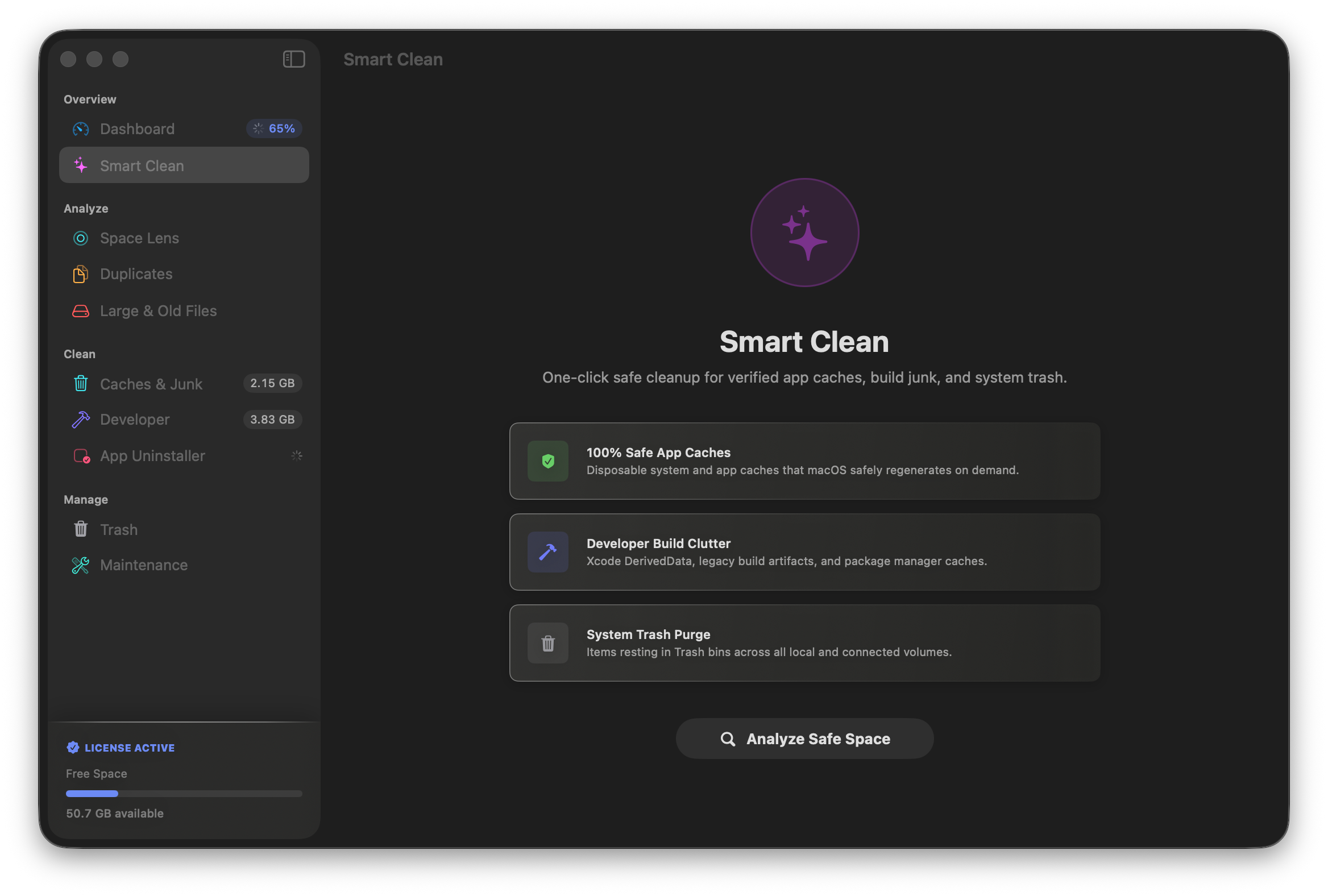Click the License Active badge icon

[x=73, y=748]
